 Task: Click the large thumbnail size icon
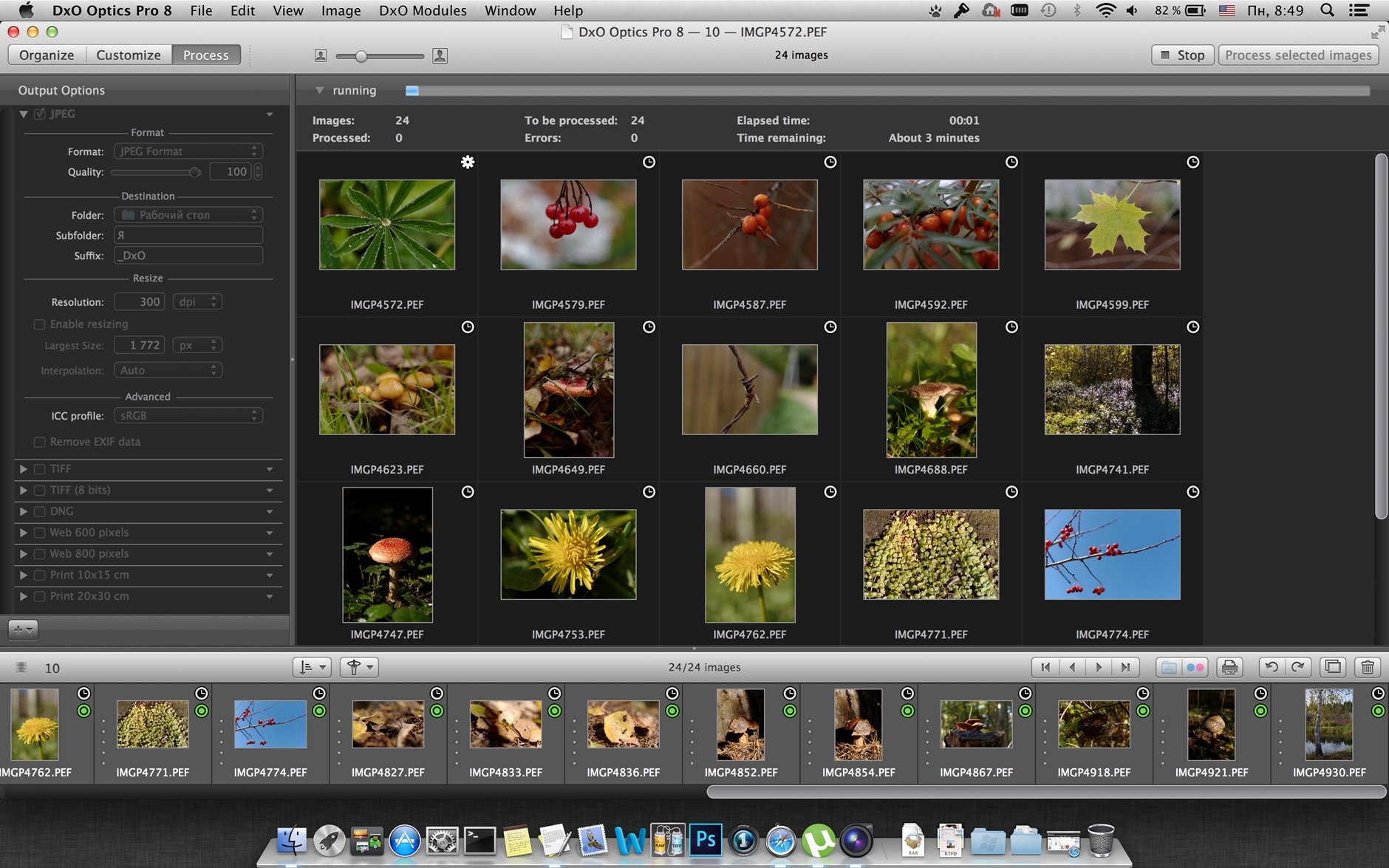[x=440, y=55]
